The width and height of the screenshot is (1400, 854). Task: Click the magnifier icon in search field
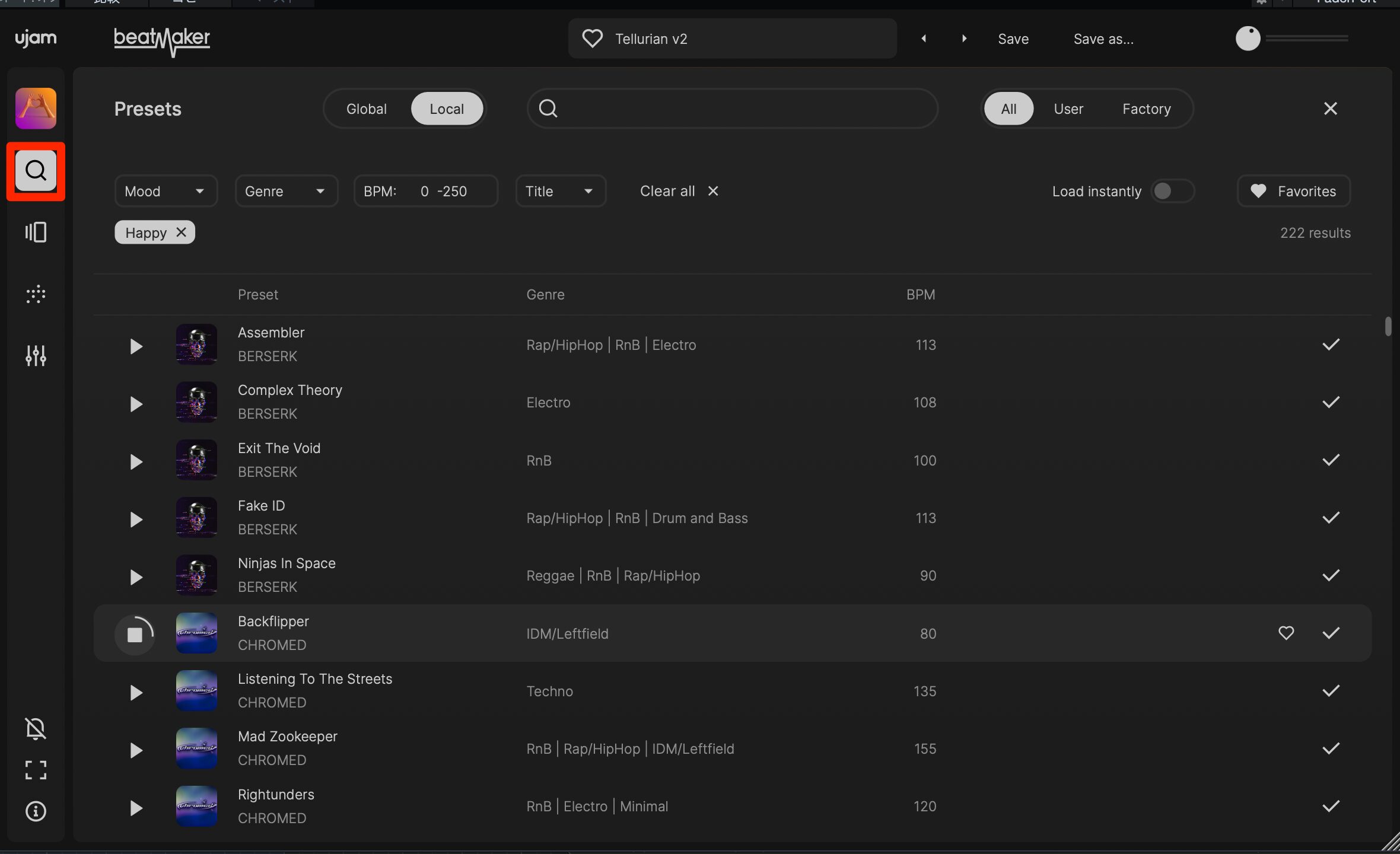(548, 109)
